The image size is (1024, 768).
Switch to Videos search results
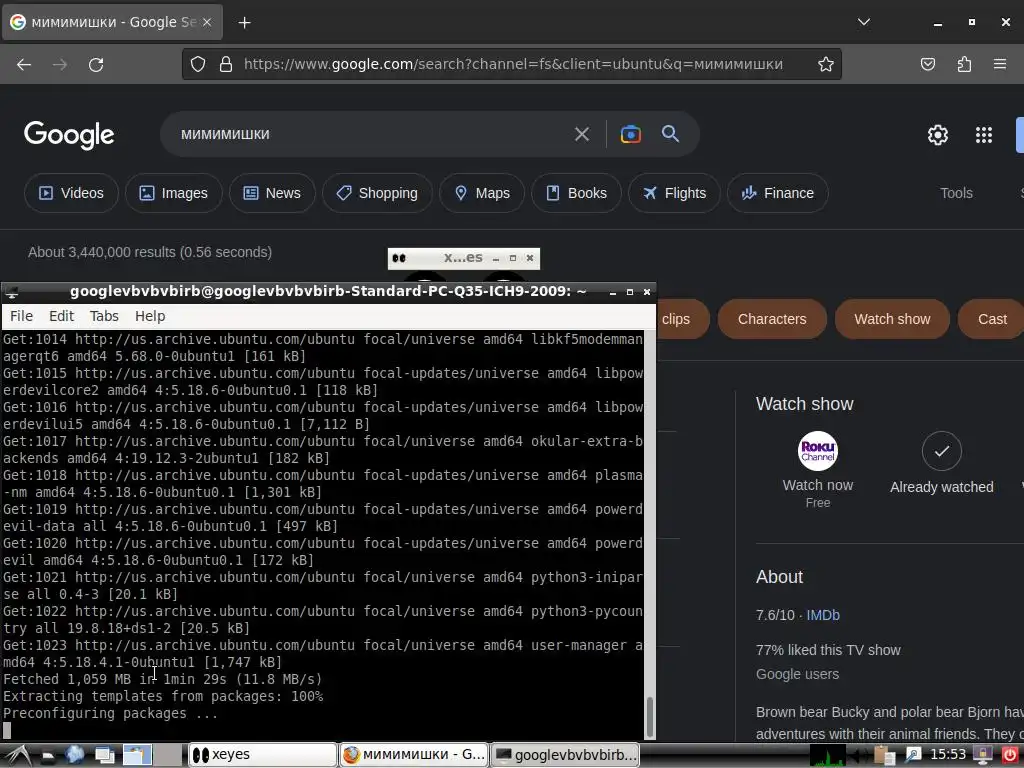71,193
